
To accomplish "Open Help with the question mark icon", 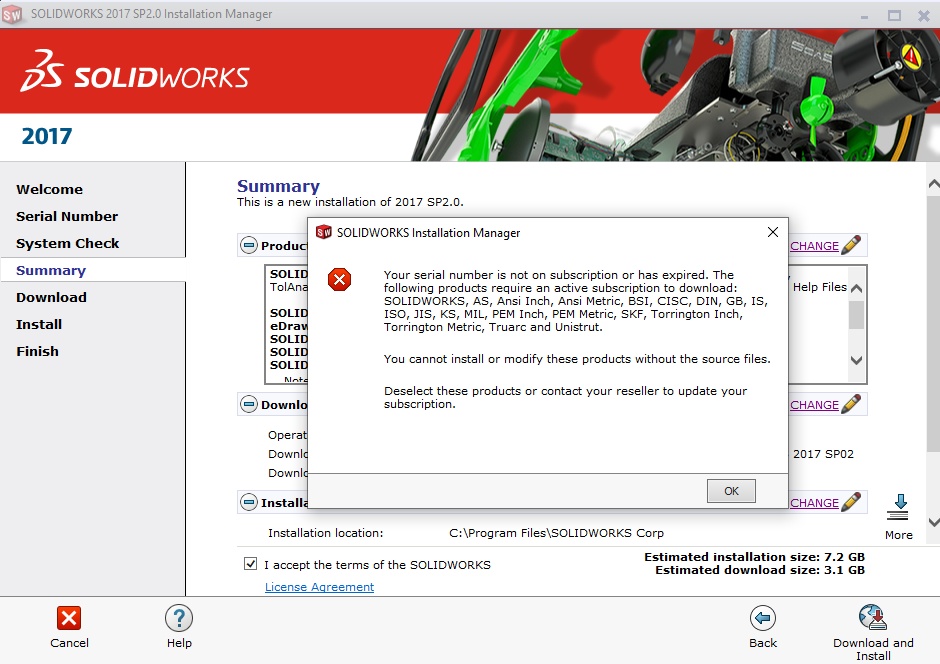I will click(x=179, y=618).
